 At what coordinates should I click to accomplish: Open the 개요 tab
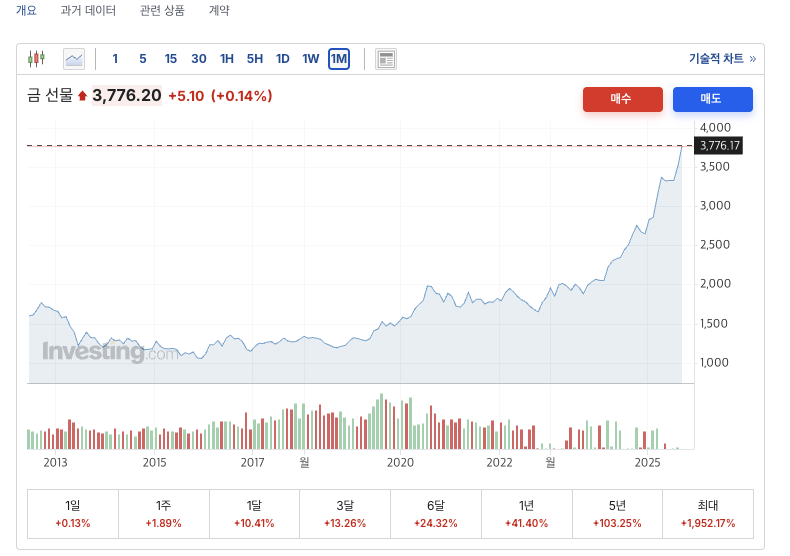coord(26,10)
